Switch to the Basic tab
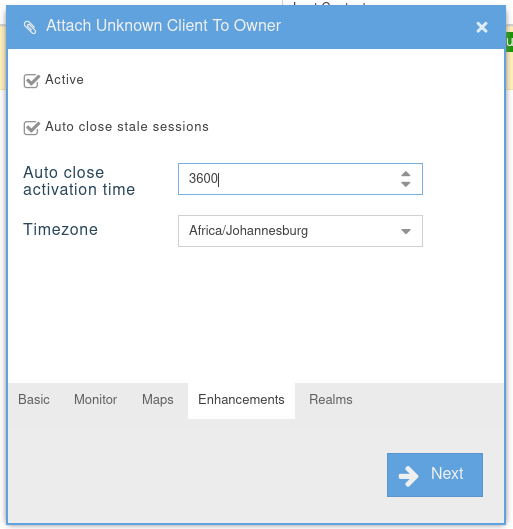This screenshot has width=513, height=529. click(34, 399)
